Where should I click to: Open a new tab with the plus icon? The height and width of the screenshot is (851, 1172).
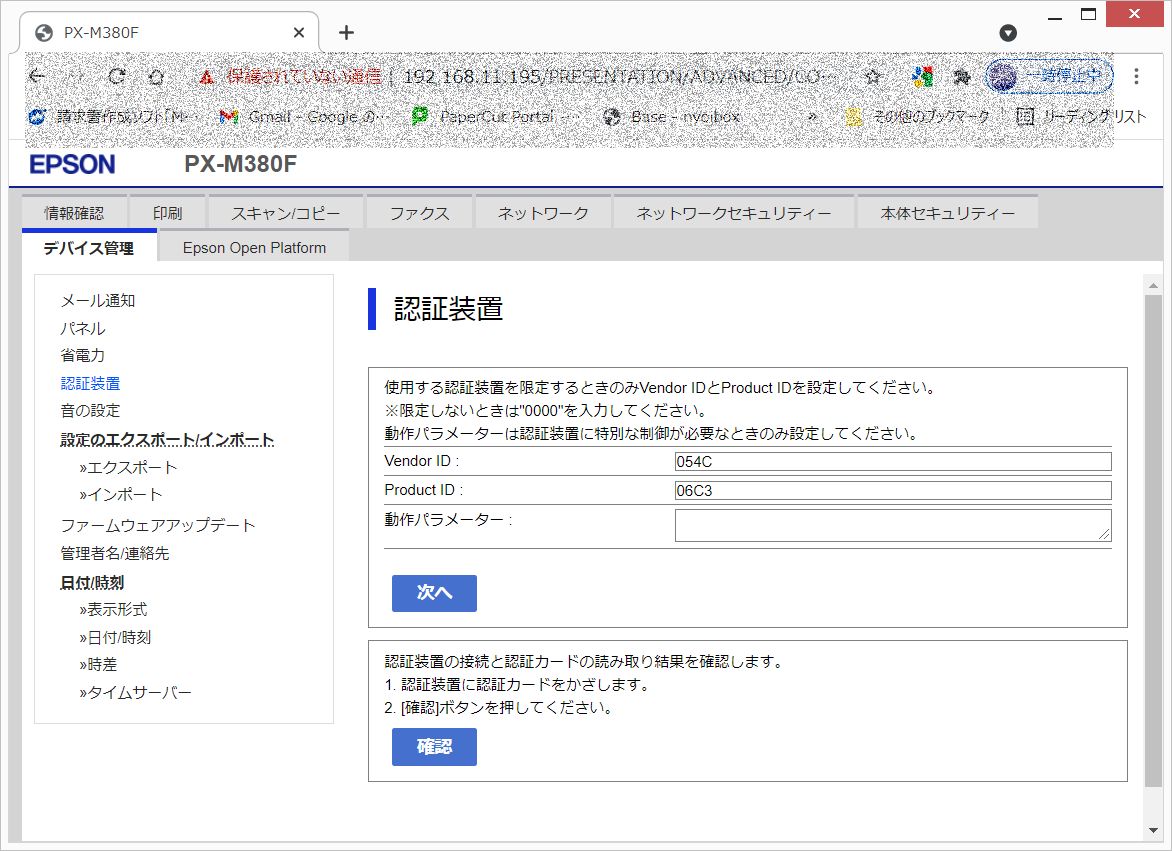tap(346, 32)
